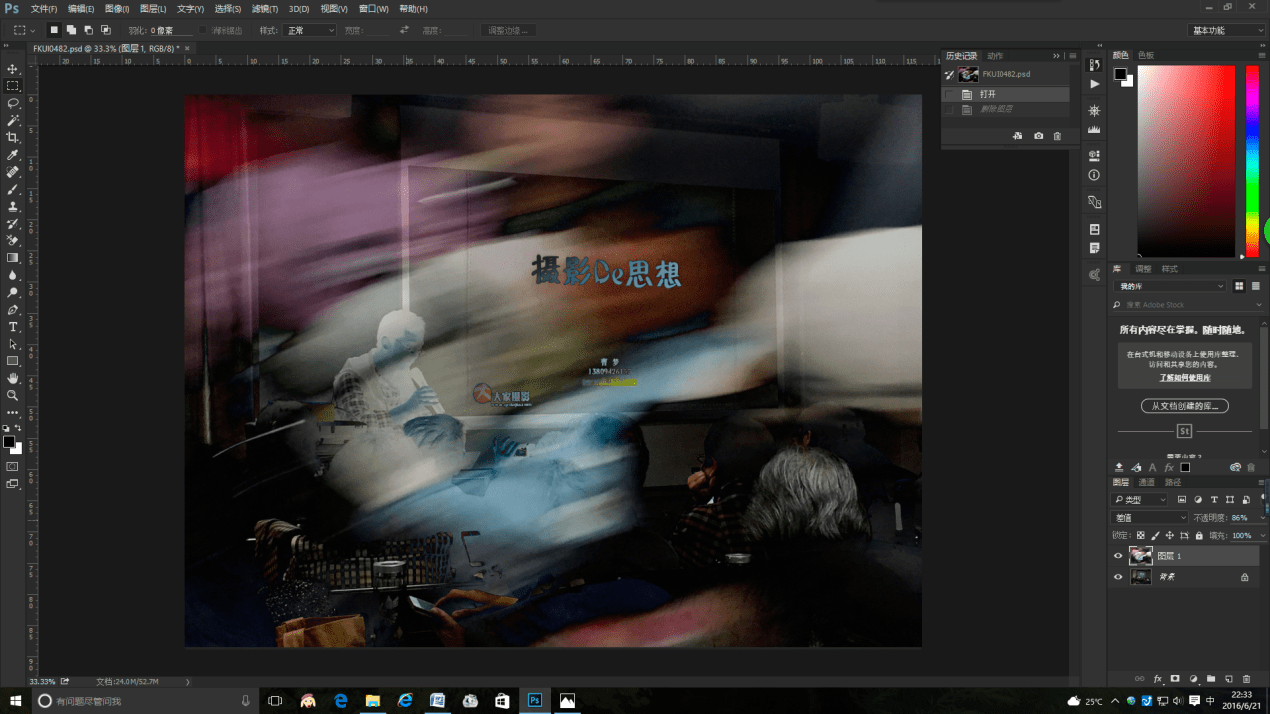Click the 调整边缘... button
The width and height of the screenshot is (1270, 714).
(x=508, y=31)
